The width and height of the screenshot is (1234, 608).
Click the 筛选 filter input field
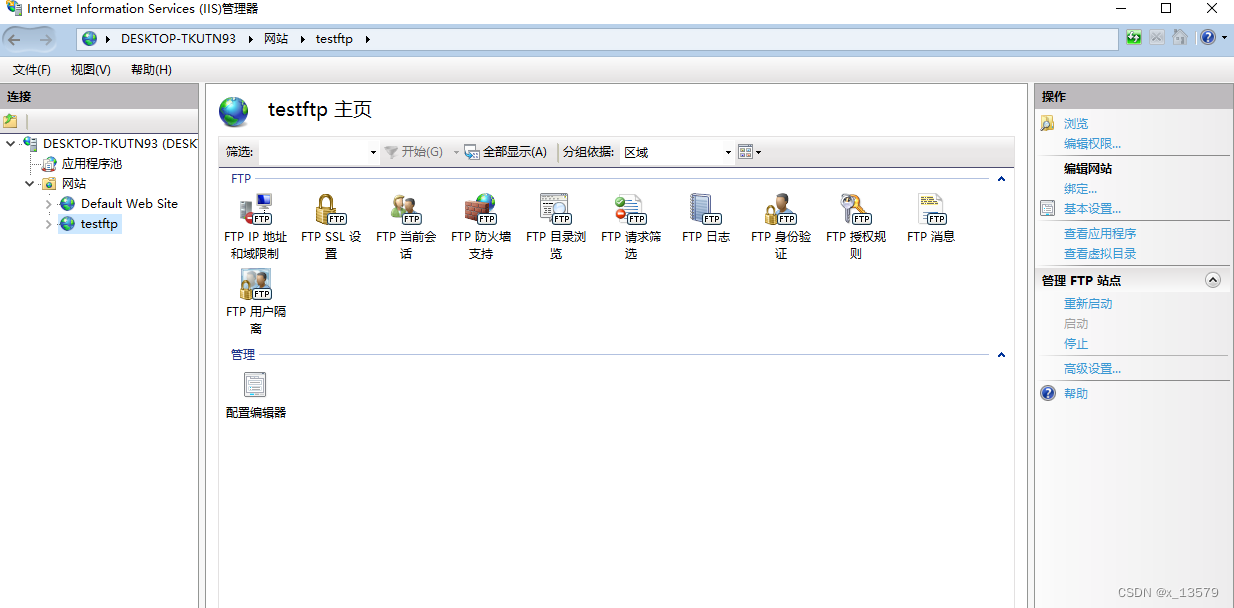tap(312, 152)
